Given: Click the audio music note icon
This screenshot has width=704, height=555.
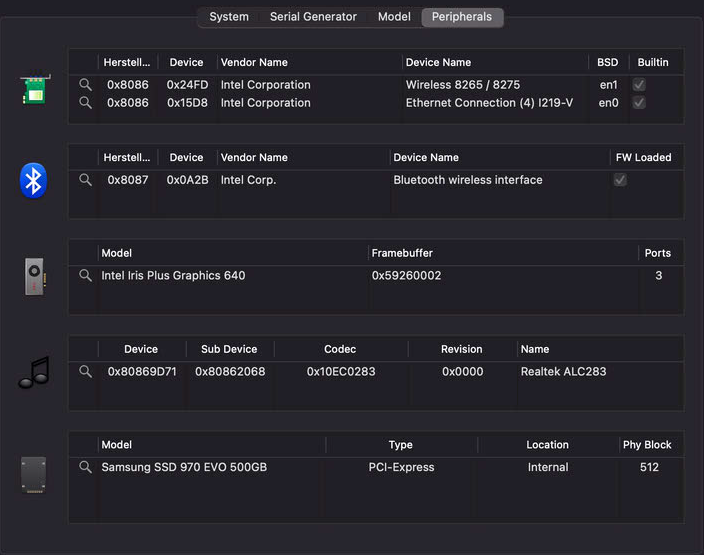Looking at the screenshot, I should (x=33, y=372).
